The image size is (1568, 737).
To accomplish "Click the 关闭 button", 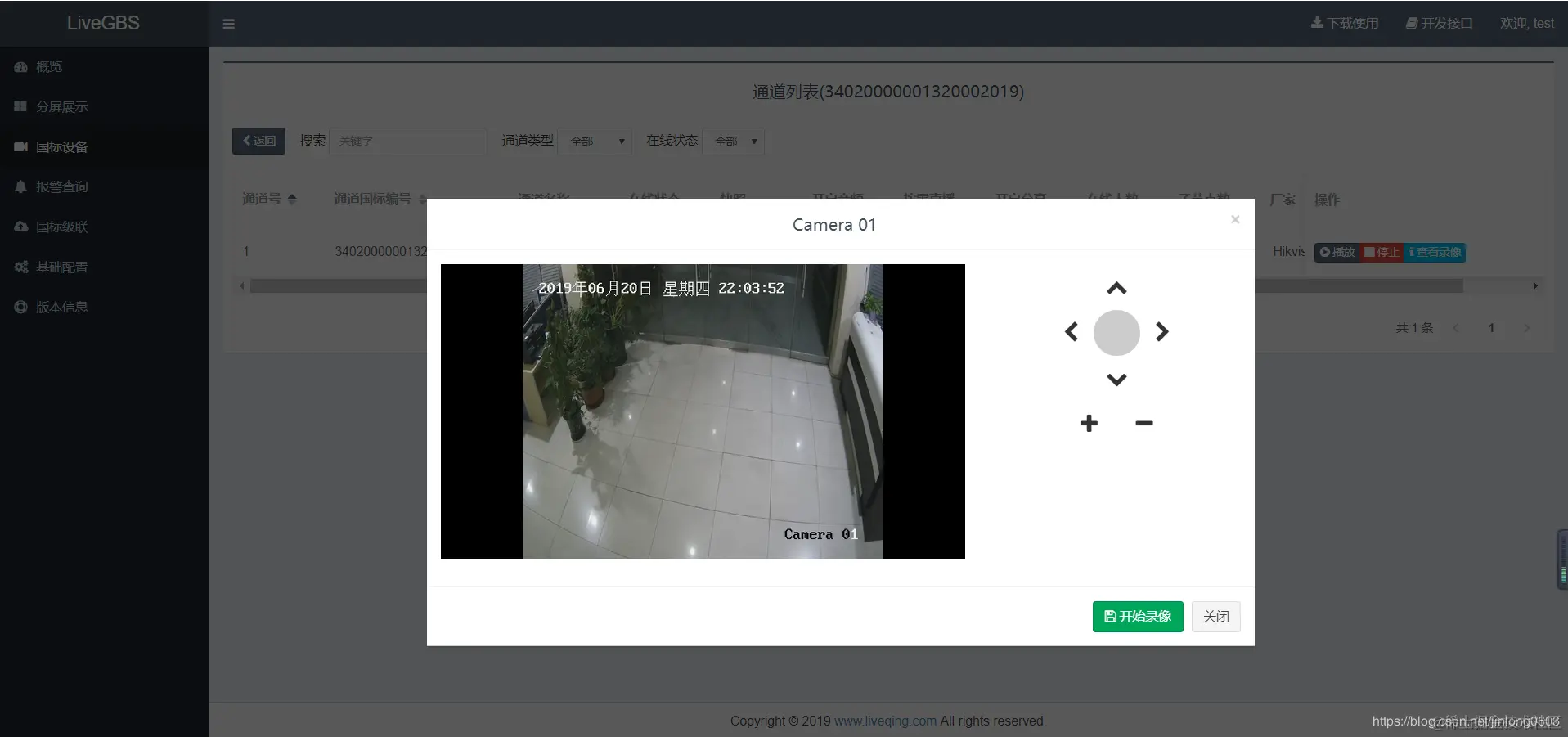I will pyautogui.click(x=1215, y=617).
